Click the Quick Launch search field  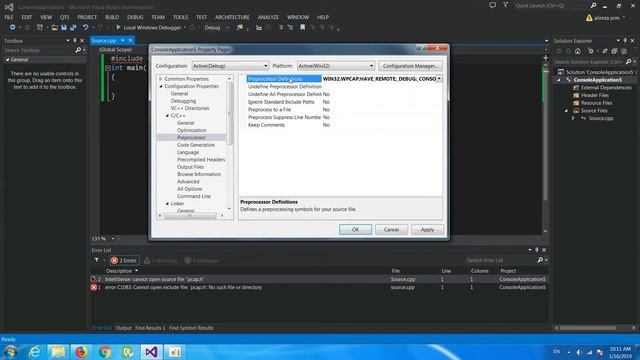click(551, 6)
